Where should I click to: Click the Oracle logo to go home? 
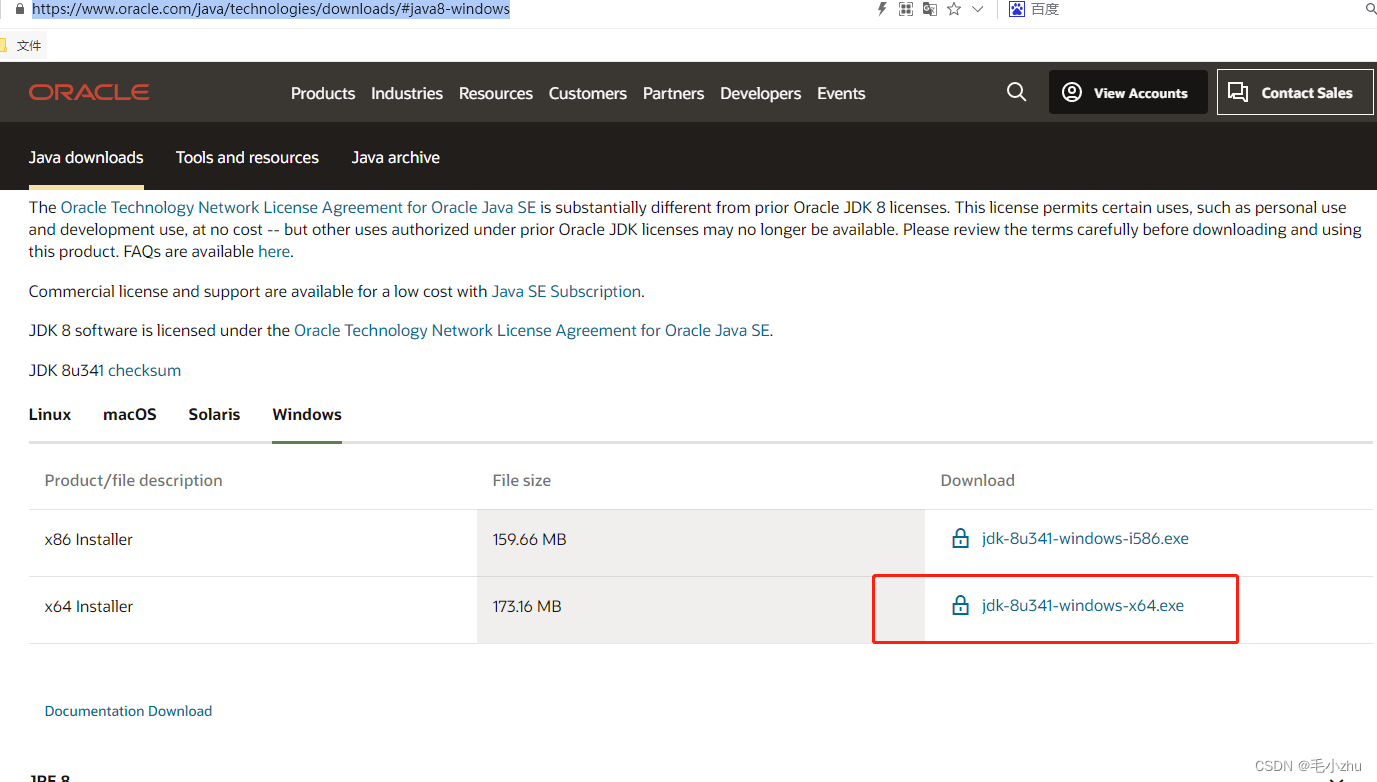[x=88, y=92]
